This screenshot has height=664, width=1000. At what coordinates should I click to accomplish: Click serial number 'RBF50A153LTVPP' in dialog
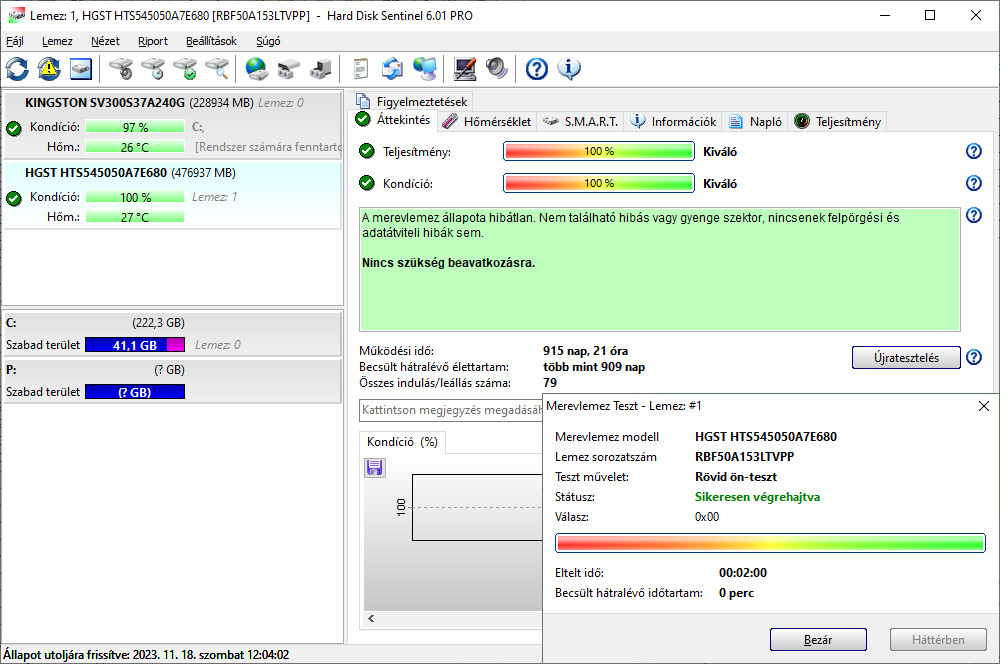click(x=744, y=457)
